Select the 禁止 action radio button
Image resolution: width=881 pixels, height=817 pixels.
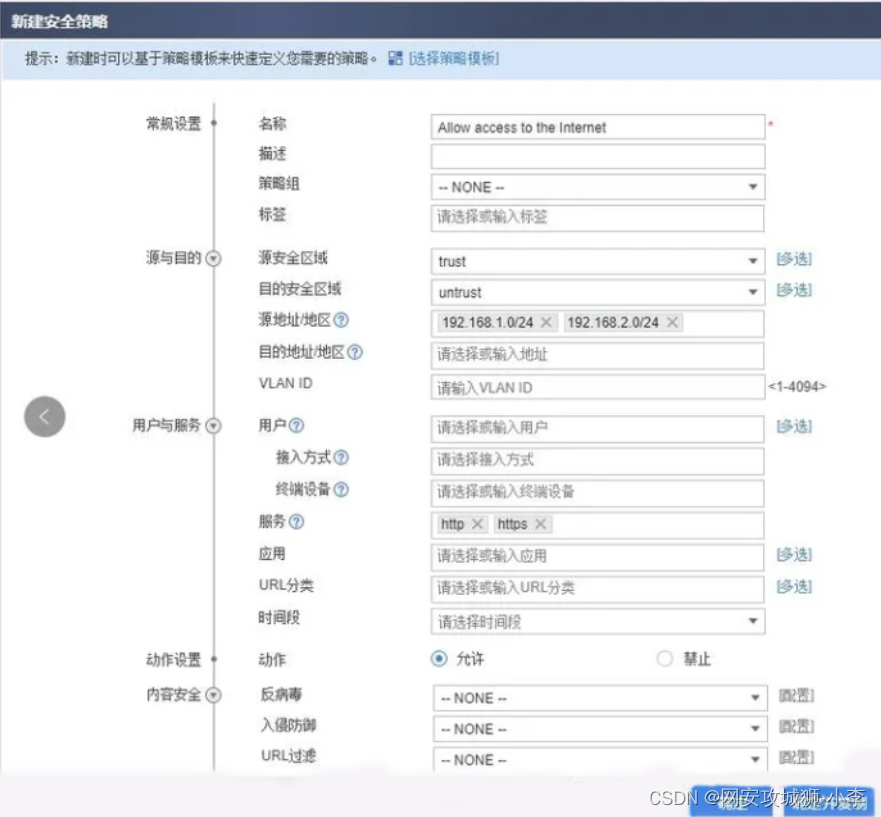(663, 659)
